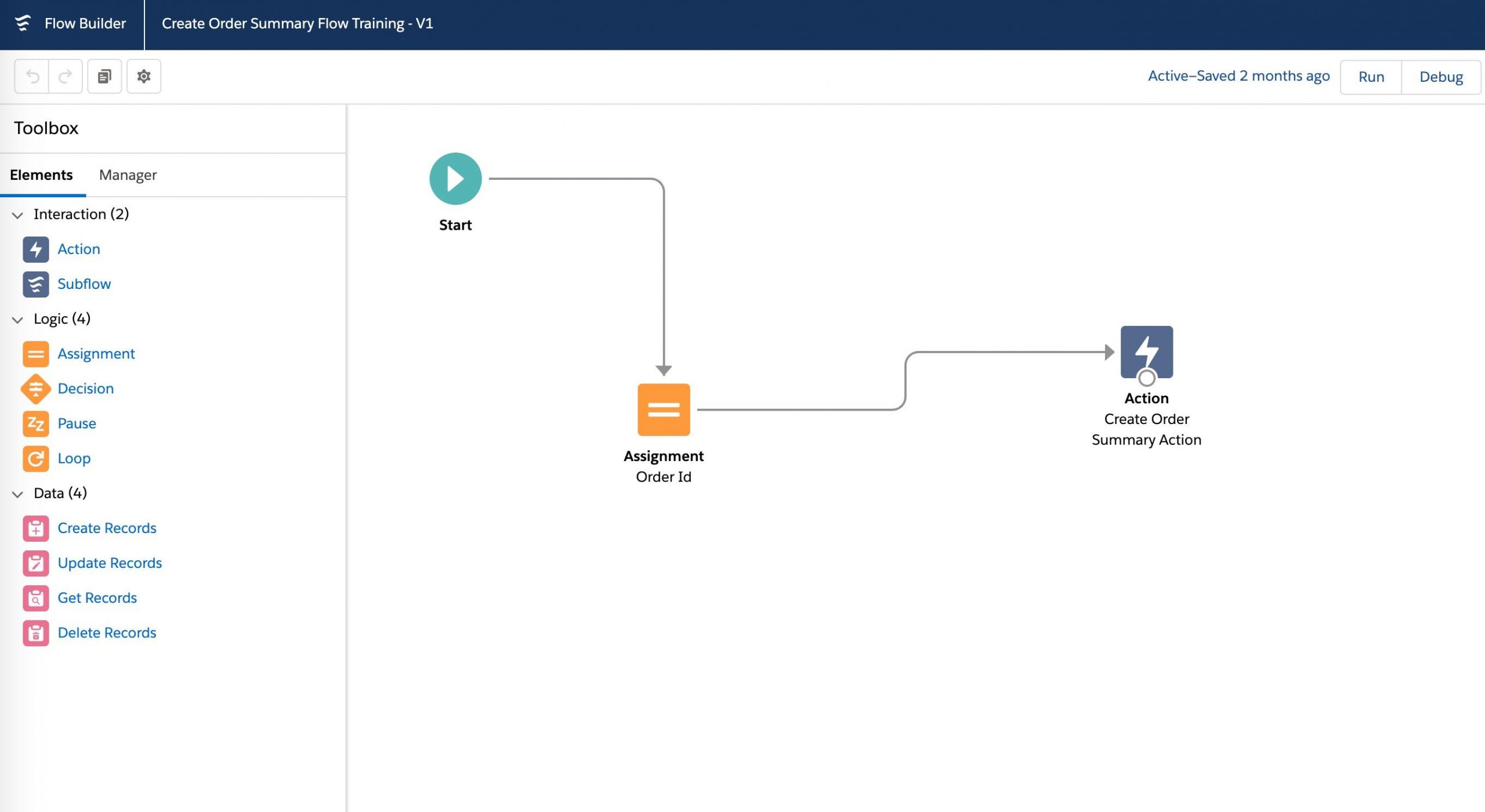
Task: Select the Loop element icon
Action: pyautogui.click(x=36, y=458)
